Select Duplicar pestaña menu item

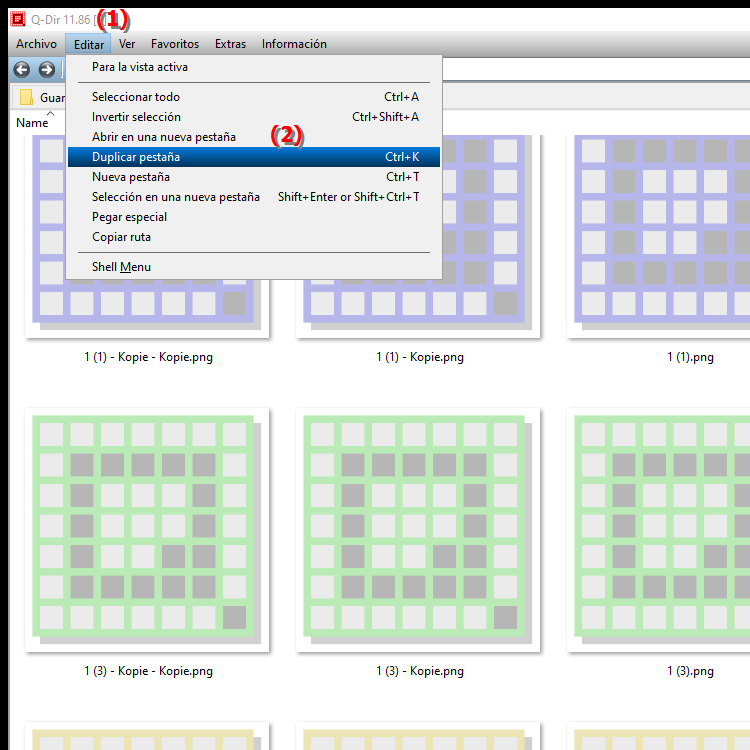(254, 157)
